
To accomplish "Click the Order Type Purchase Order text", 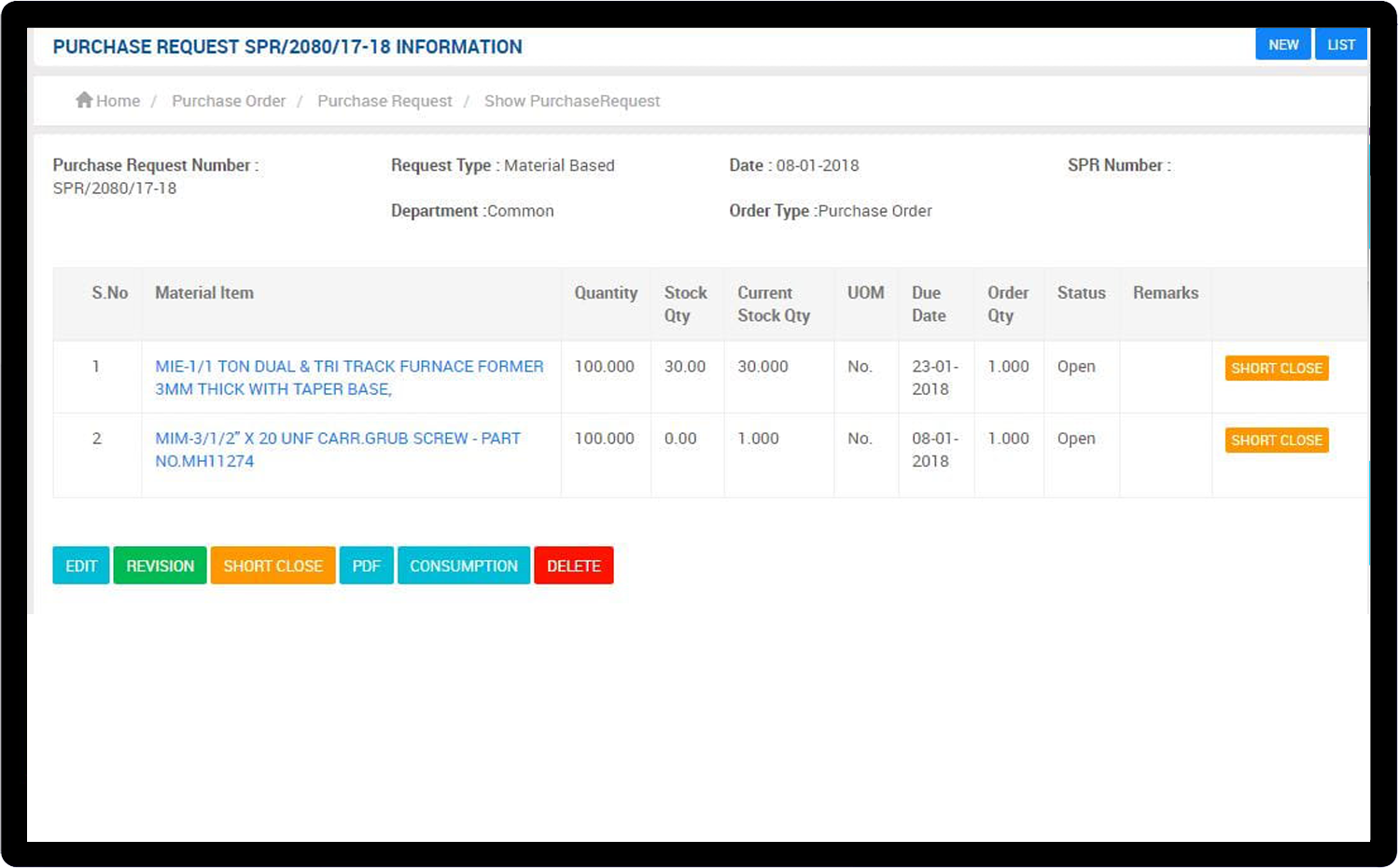I will point(831,211).
